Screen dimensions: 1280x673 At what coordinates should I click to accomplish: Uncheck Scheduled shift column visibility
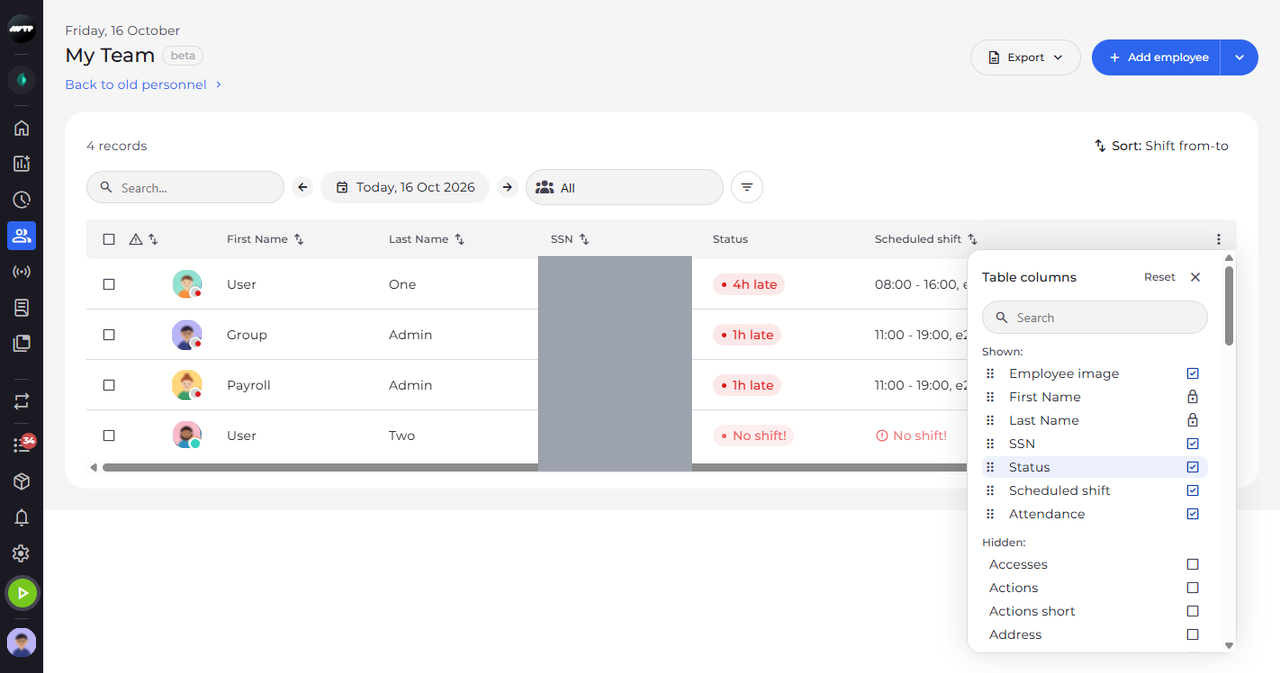coord(1192,490)
